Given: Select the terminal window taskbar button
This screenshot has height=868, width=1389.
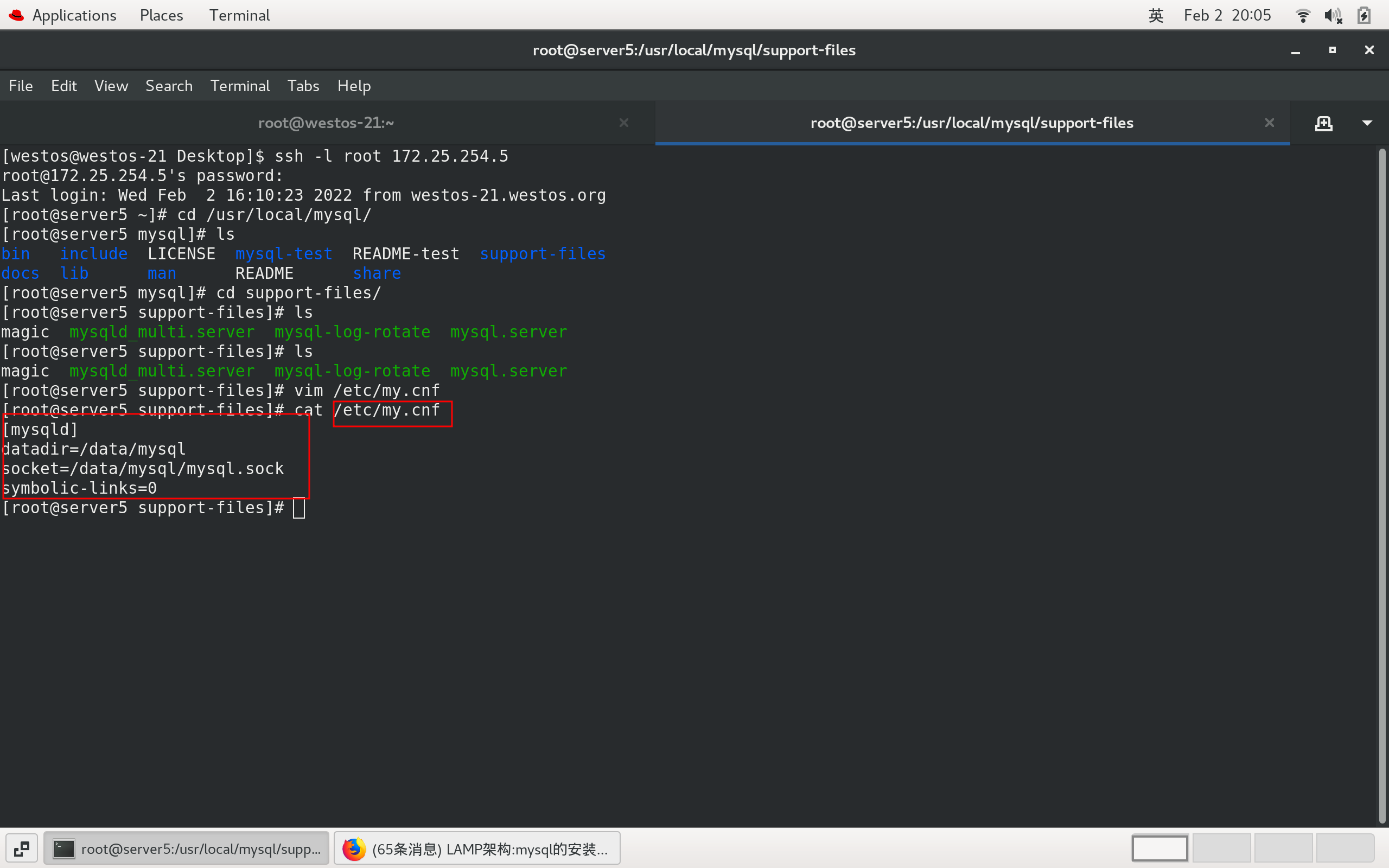Looking at the screenshot, I should point(187,848).
